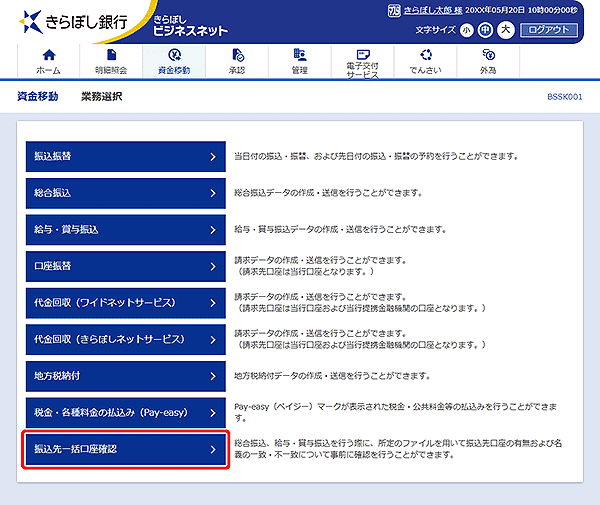Set font size to 大

pyautogui.click(x=505, y=30)
